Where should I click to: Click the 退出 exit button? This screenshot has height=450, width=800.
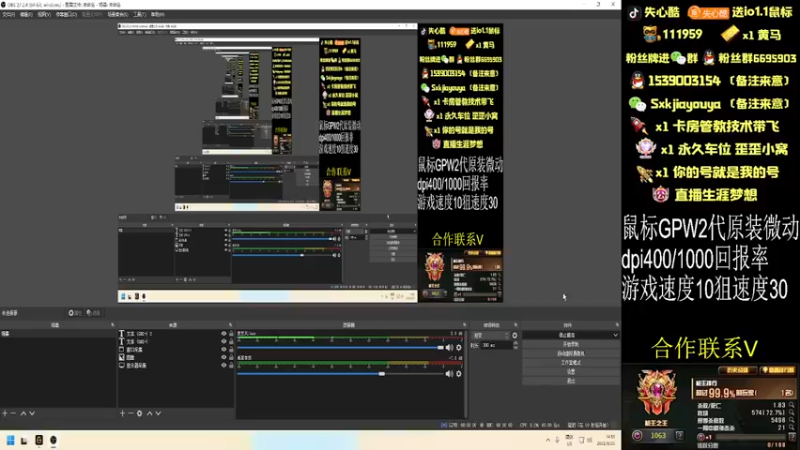click(x=570, y=381)
